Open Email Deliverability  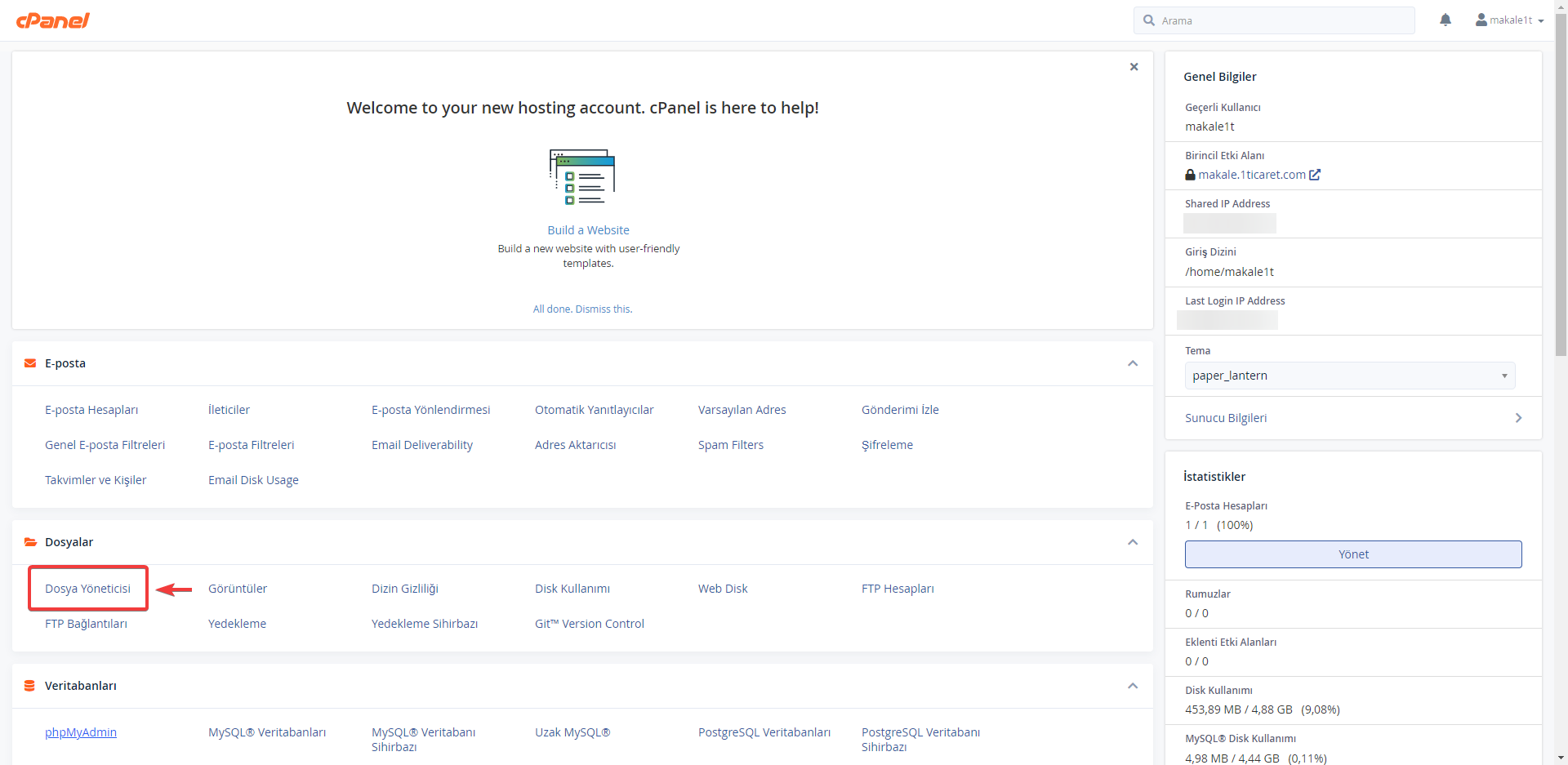click(421, 445)
